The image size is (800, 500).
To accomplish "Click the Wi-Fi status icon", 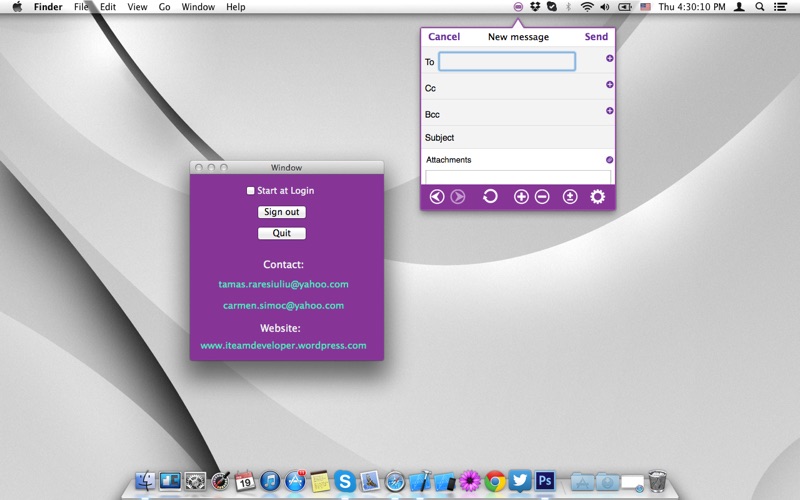I will click(587, 7).
